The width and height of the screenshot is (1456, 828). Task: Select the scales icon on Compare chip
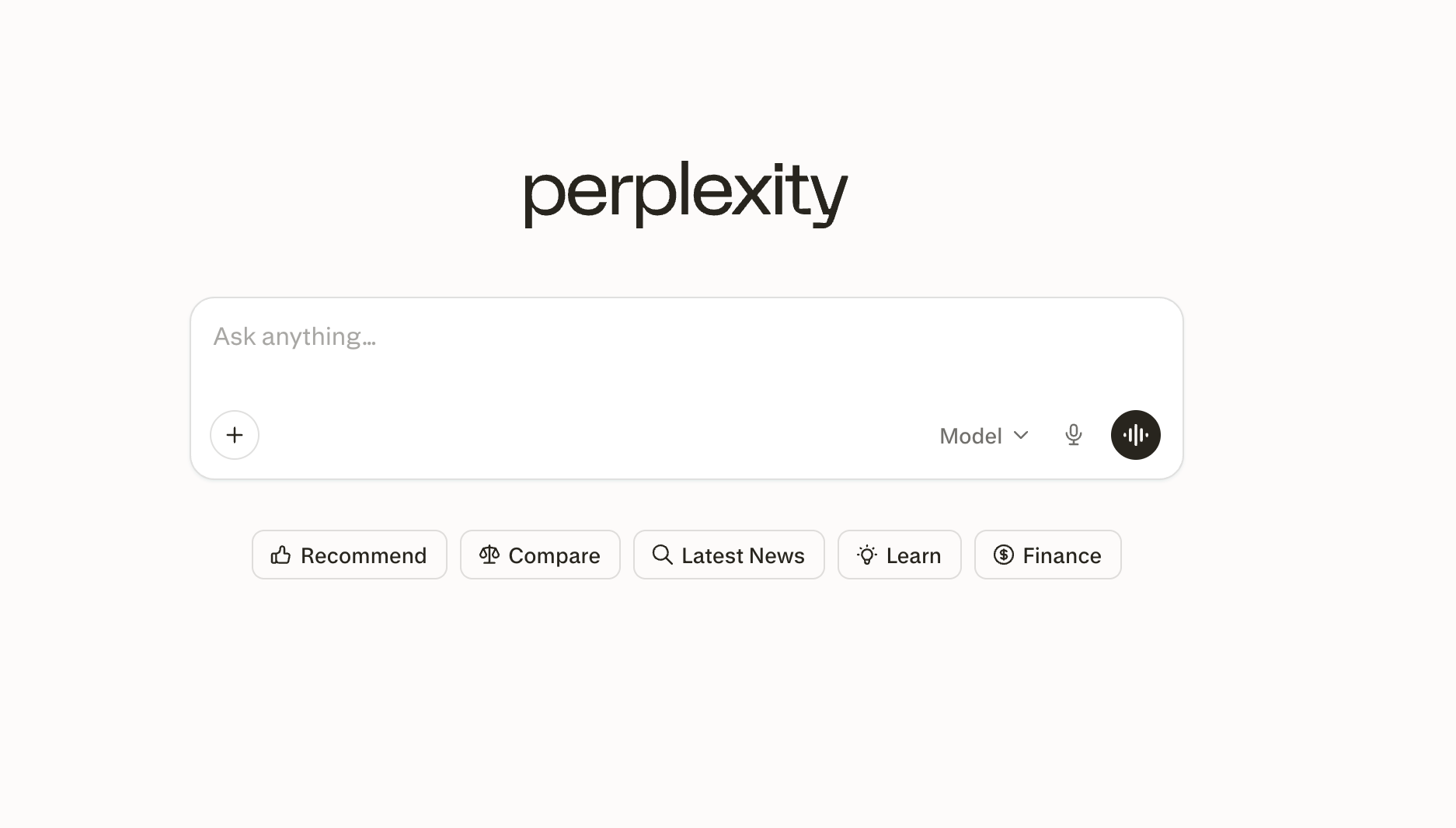[x=489, y=555]
